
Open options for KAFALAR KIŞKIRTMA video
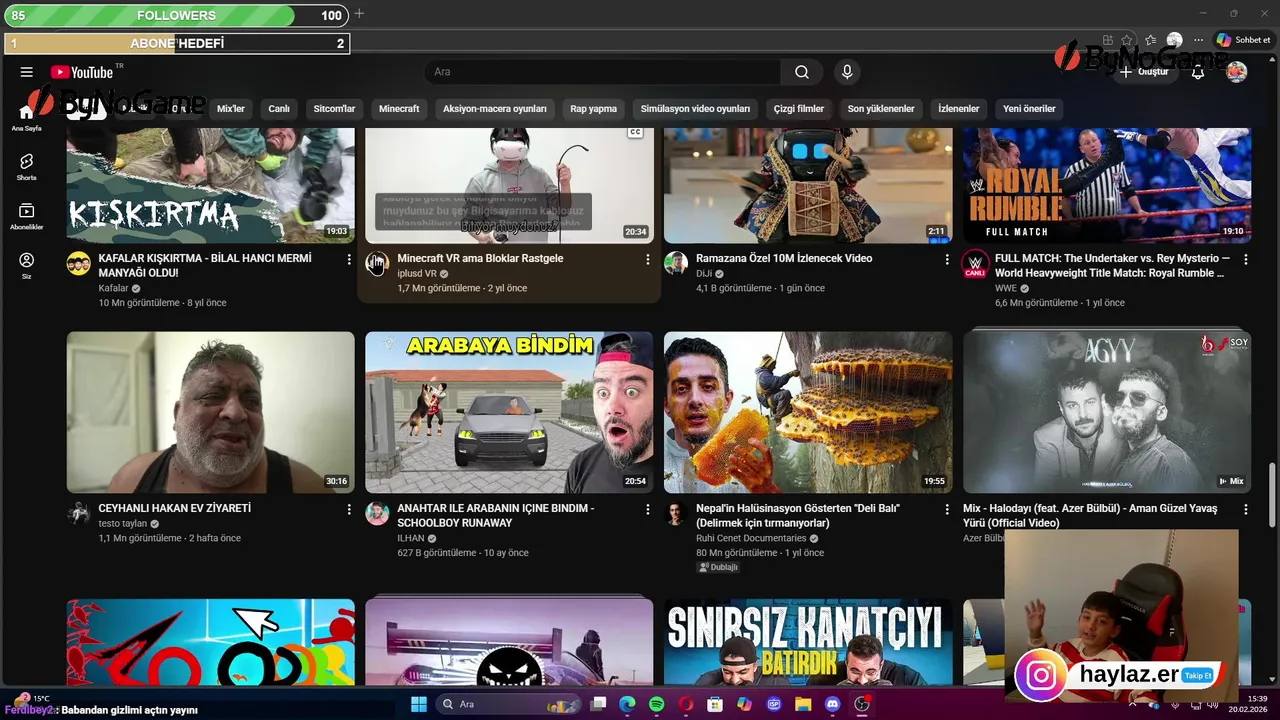[x=349, y=259]
